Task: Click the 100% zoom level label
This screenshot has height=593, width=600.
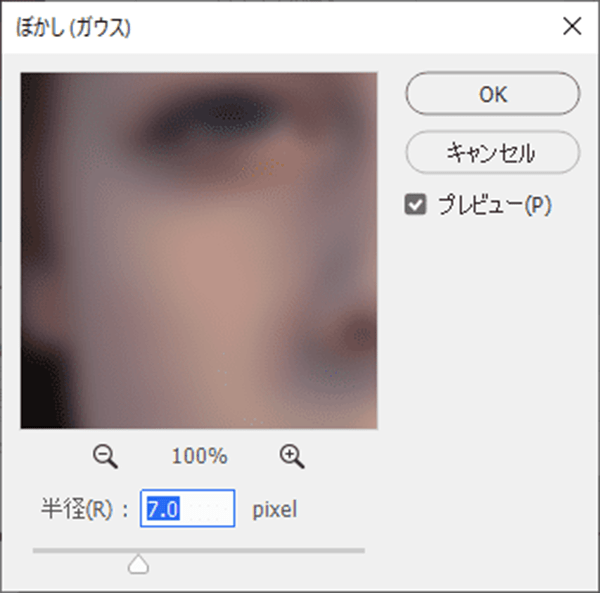Action: click(199, 456)
